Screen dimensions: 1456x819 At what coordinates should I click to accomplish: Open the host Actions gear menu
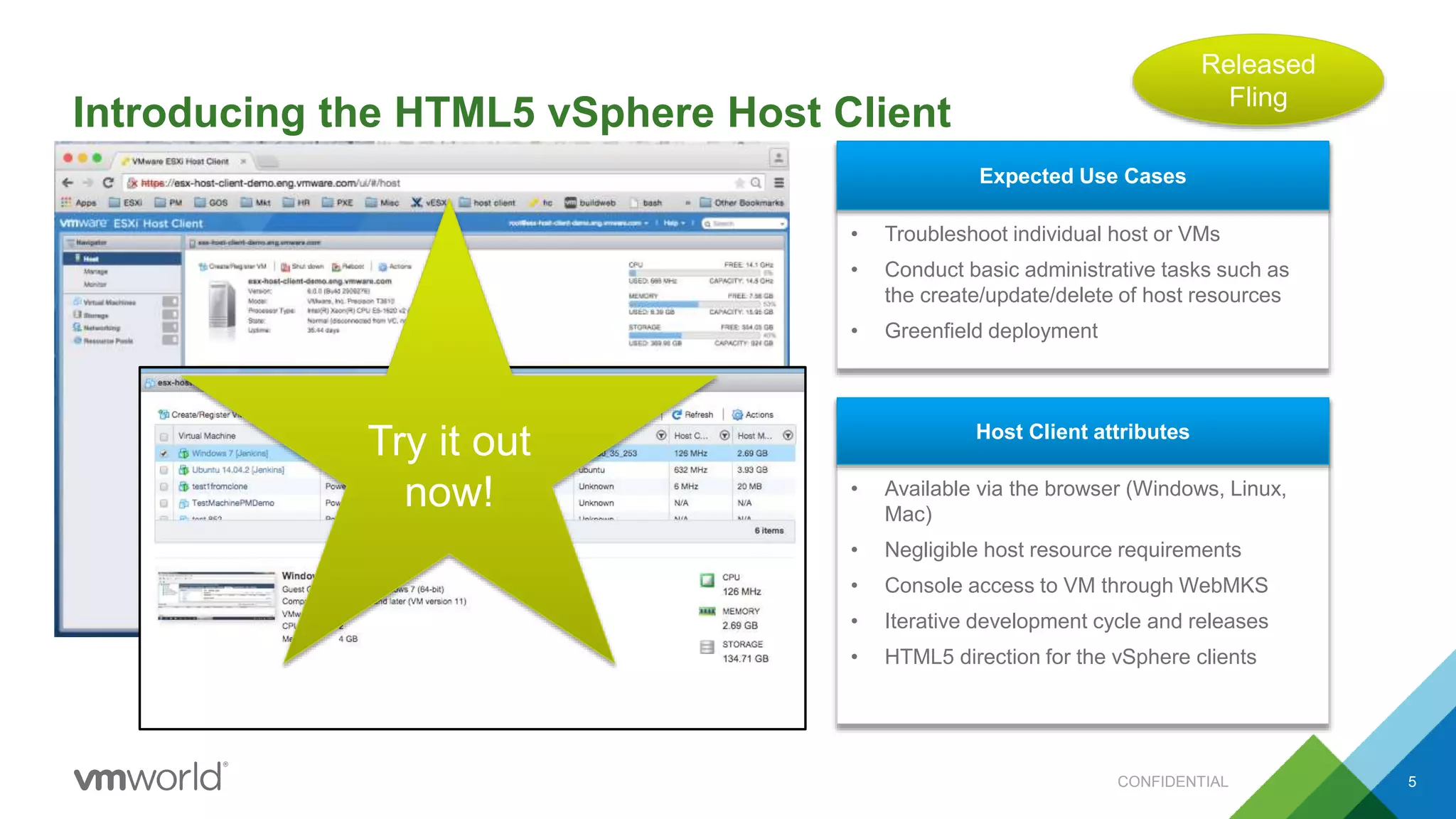point(395,267)
